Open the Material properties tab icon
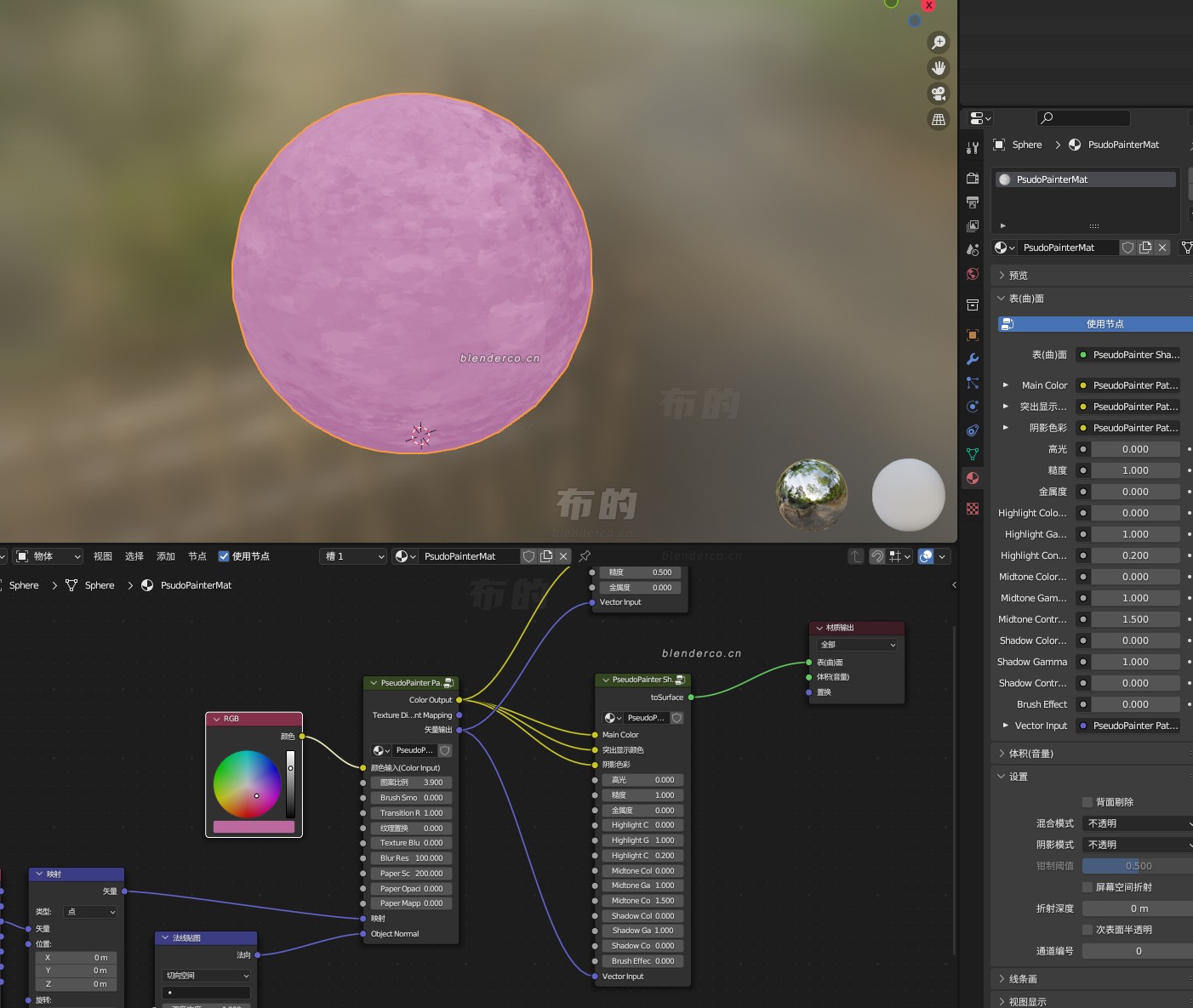 coord(973,478)
